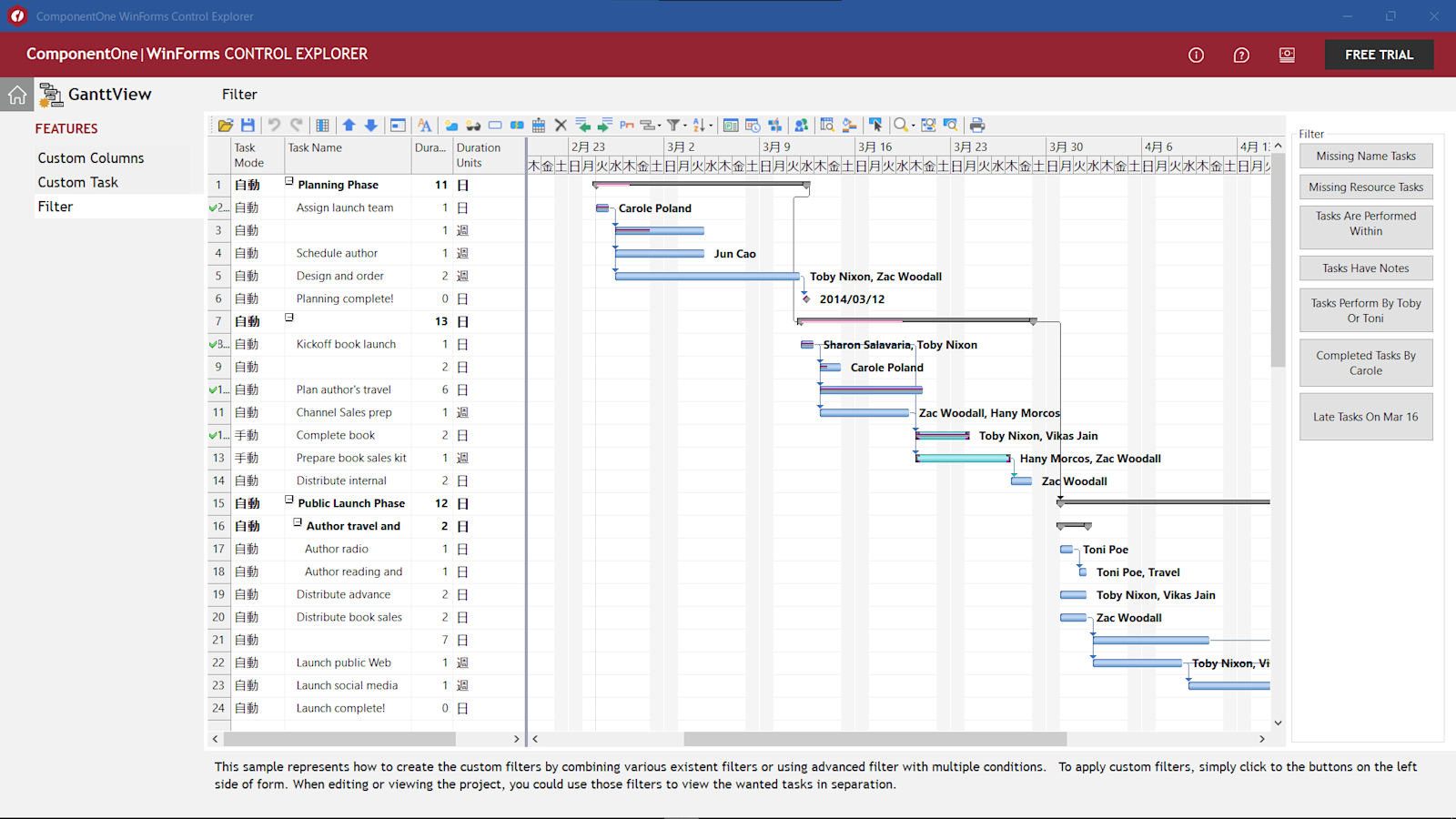The height and width of the screenshot is (819, 1456).
Task: Move task down with blue down arrow
Action: click(x=371, y=125)
